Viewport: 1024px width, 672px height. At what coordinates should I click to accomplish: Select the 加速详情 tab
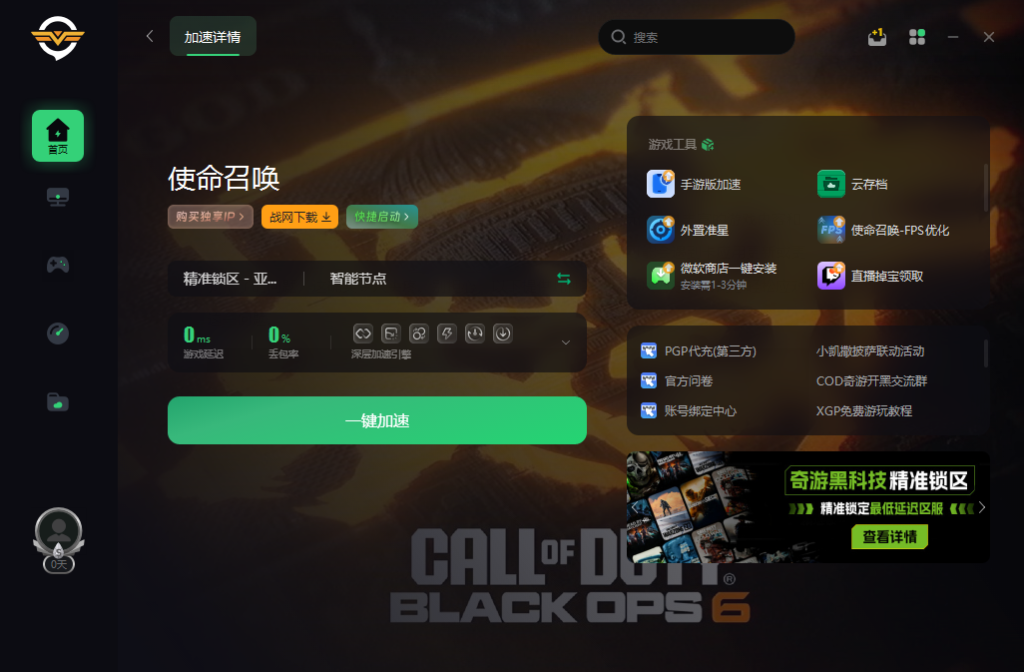pyautogui.click(x=213, y=37)
